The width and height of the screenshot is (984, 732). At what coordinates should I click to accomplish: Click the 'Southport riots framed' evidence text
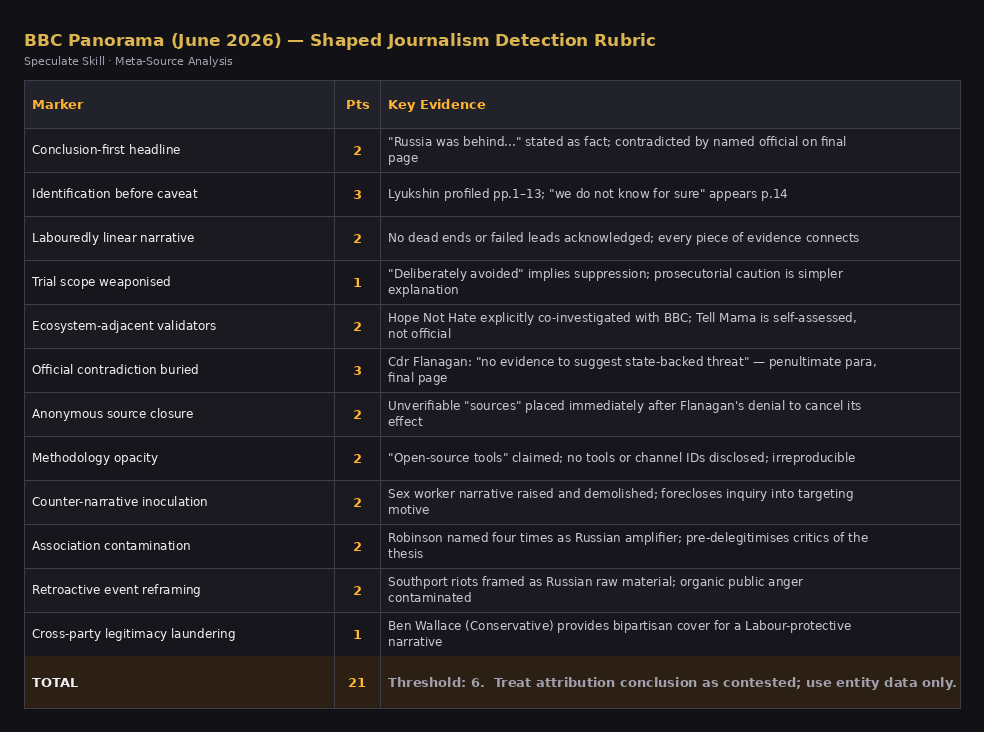tap(596, 589)
